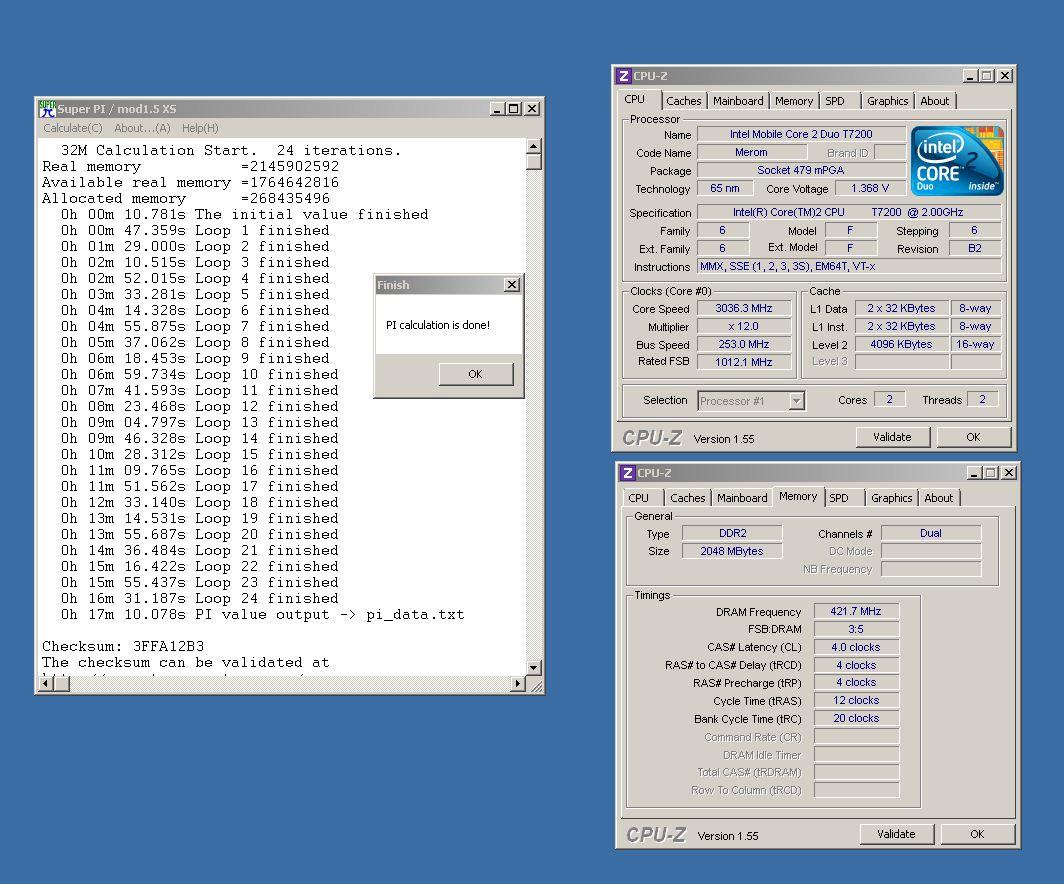This screenshot has width=1064, height=884.
Task: Click the Name field 'Intel Mobile Core 2 Duo T7200'
Action: pyautogui.click(x=801, y=134)
